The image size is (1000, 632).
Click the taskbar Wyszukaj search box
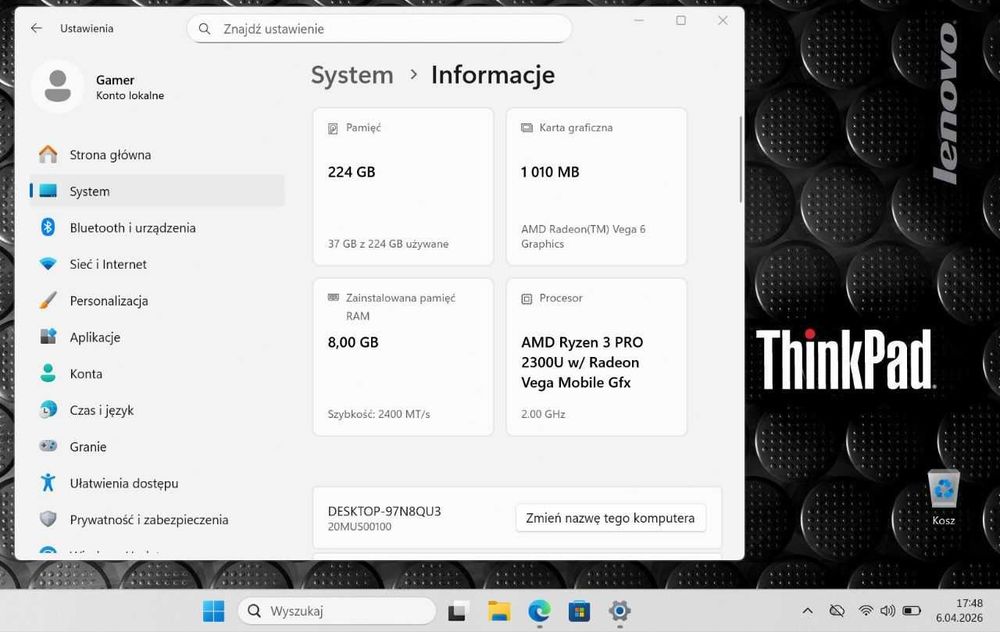[337, 611]
